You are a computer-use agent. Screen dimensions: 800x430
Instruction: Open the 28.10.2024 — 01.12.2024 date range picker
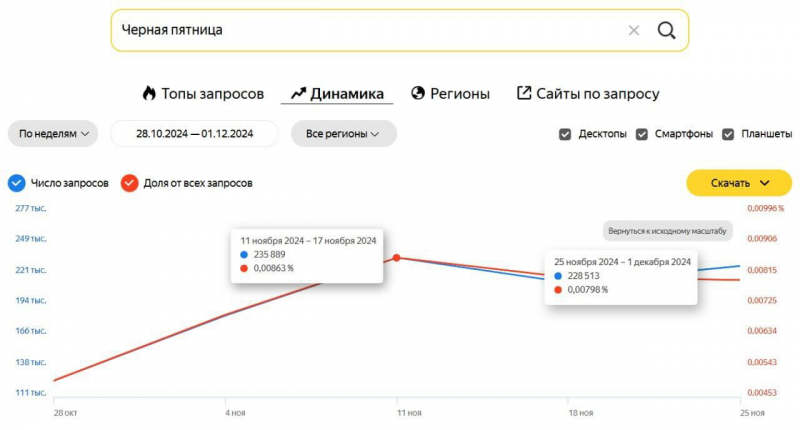[194, 134]
